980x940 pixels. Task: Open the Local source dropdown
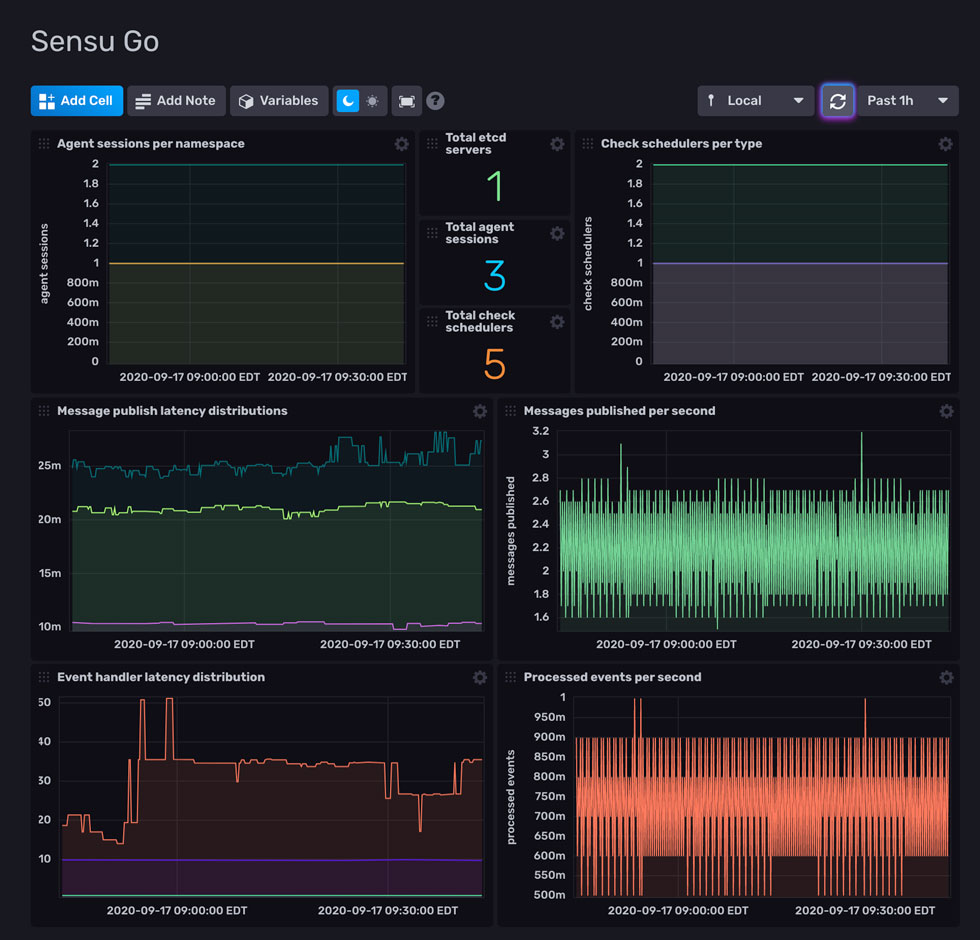coord(755,100)
